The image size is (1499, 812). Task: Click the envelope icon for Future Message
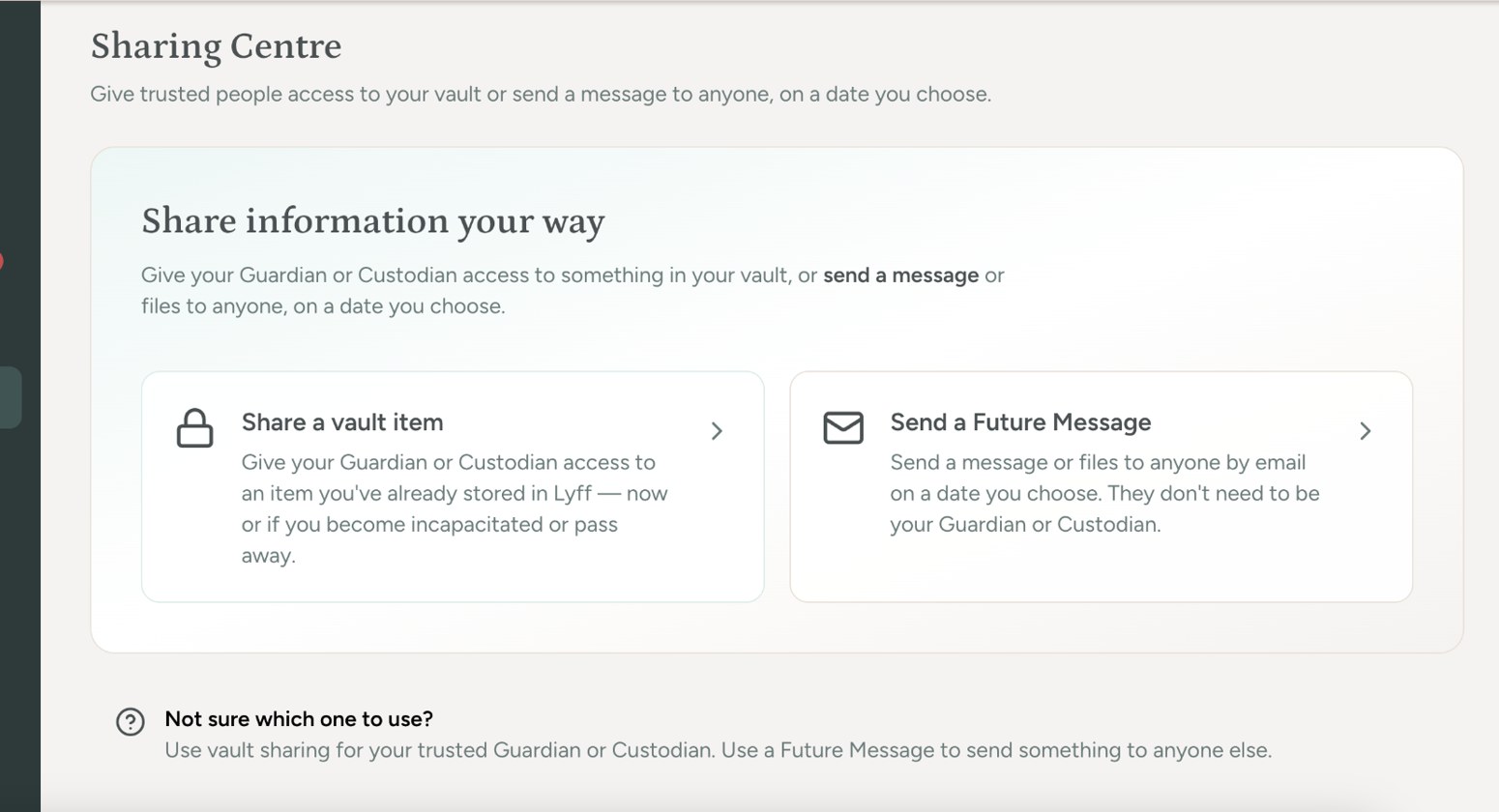(x=843, y=427)
